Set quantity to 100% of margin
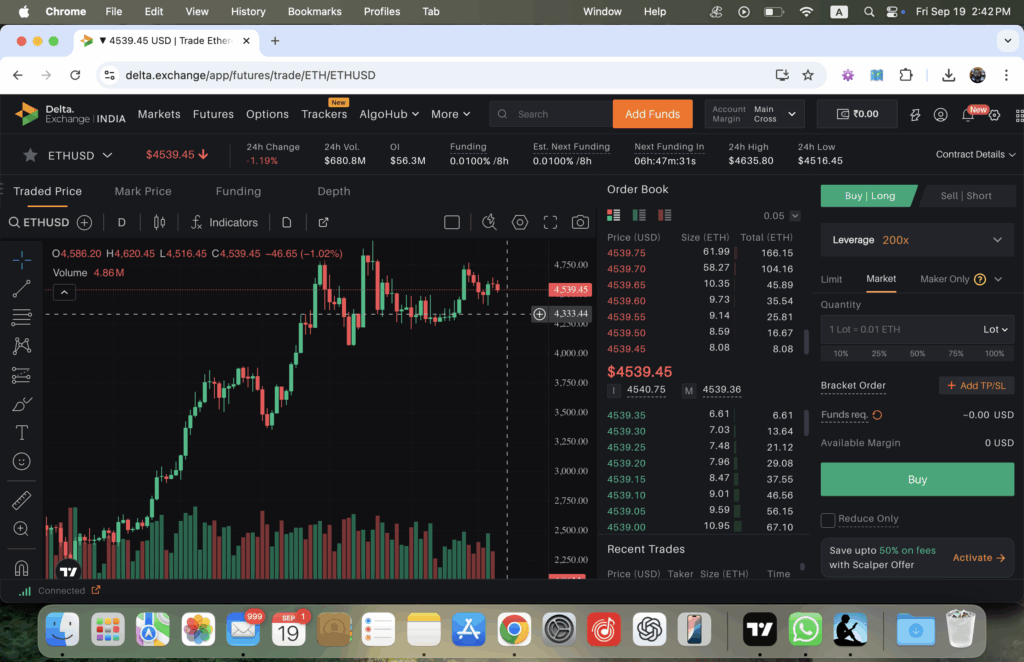Viewport: 1024px width, 662px height. pyautogui.click(x=995, y=353)
